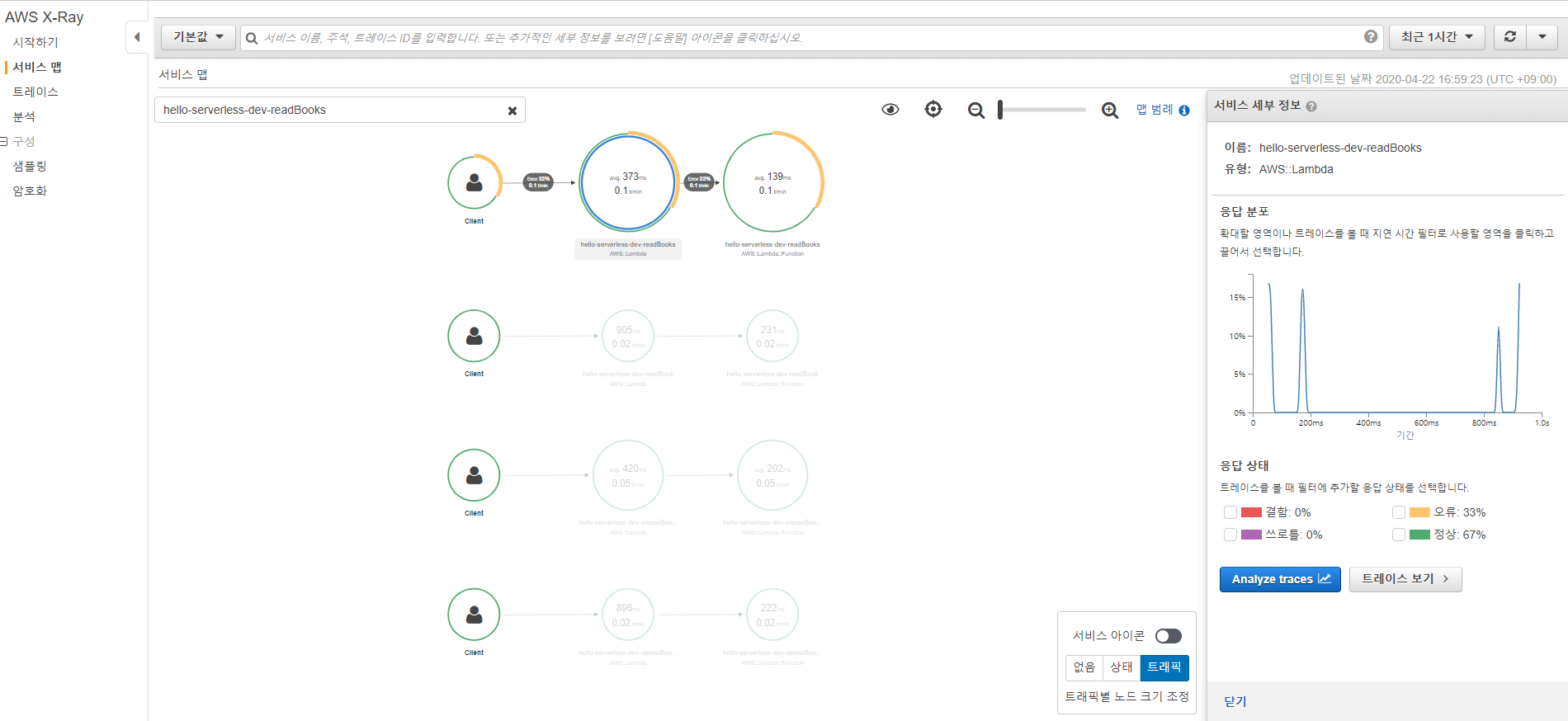Screen dimensions: 1568x721
Task: Open 트레이스 in the sidebar
Action: pyautogui.click(x=35, y=92)
